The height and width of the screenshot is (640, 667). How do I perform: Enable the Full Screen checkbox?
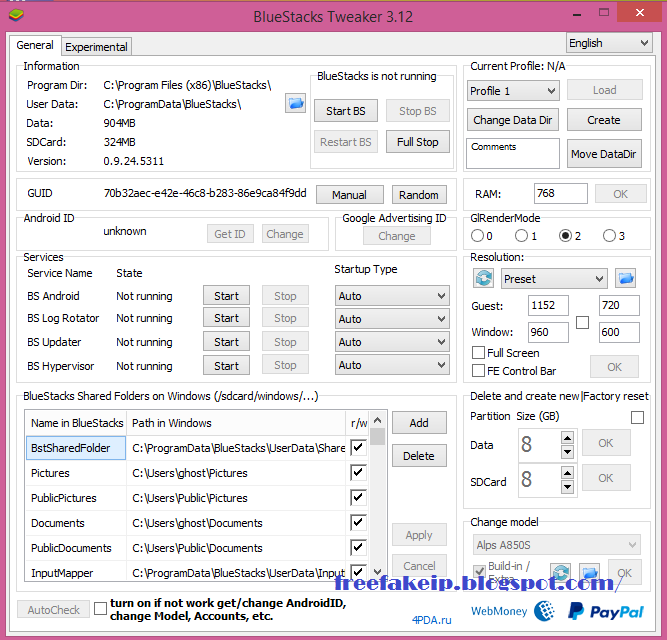pyautogui.click(x=479, y=353)
